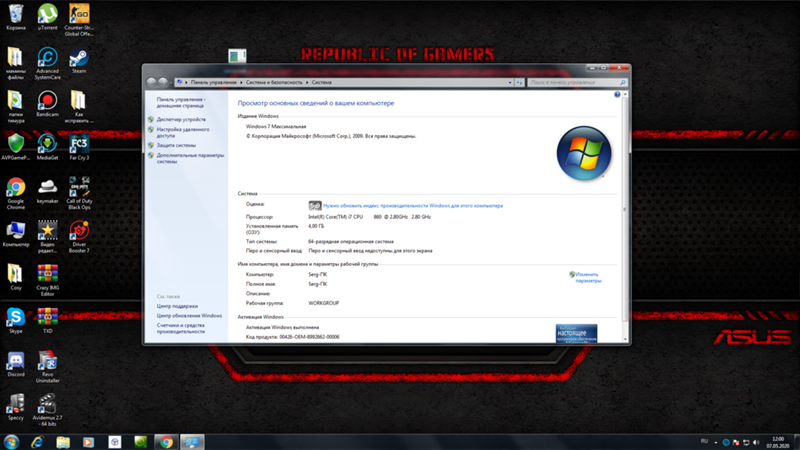Select the Revo Uninstaller desktop shortcut

point(47,367)
